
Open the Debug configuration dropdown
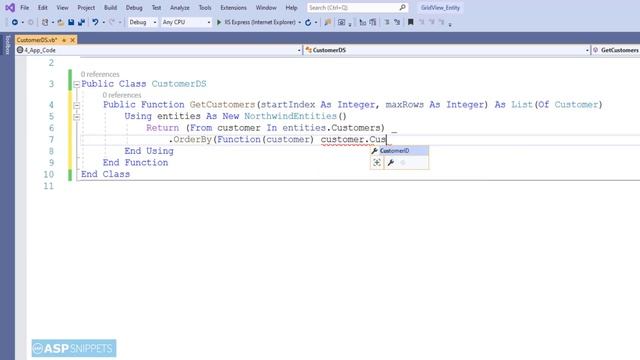[142, 22]
